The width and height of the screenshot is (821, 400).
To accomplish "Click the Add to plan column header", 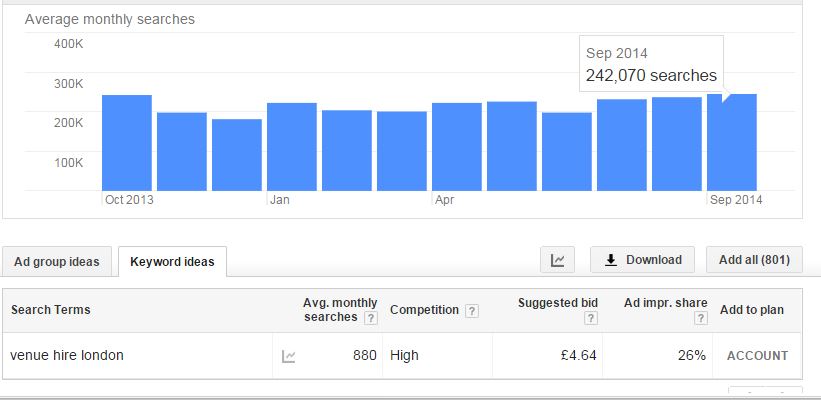I will point(751,310).
